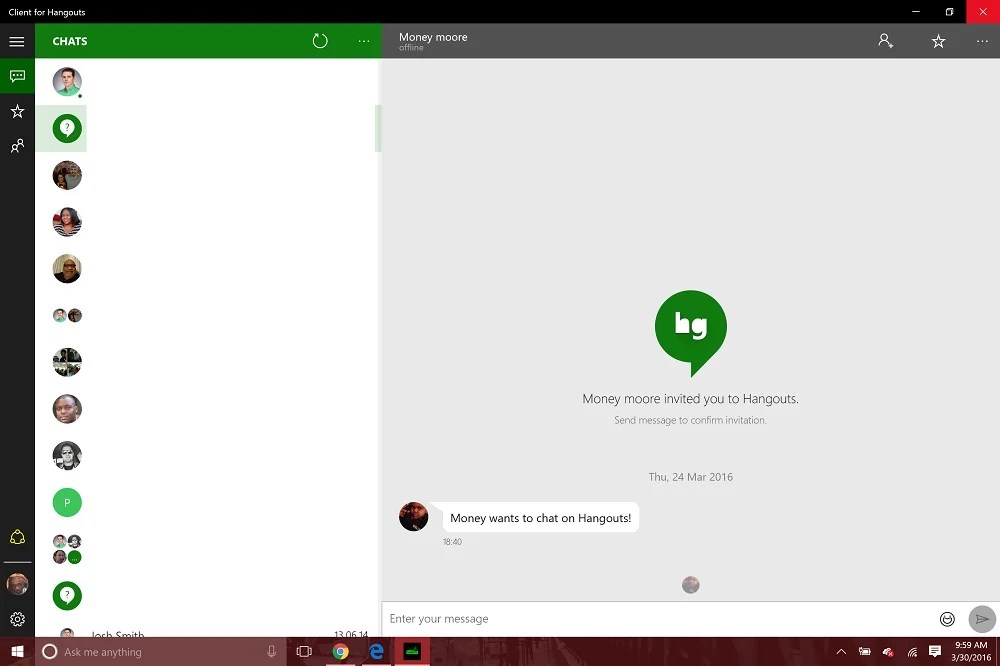The height and width of the screenshot is (666, 1000).
Task: Open more options in the CHATS header
Action: 364,41
